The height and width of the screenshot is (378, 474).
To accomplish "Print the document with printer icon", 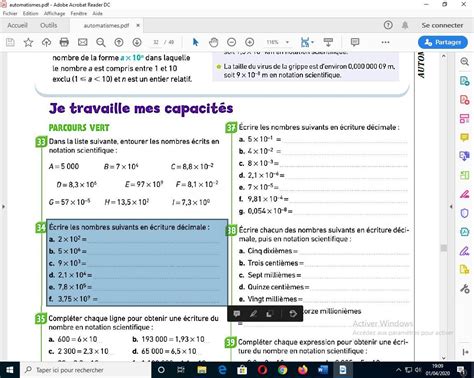I will 64,42.
